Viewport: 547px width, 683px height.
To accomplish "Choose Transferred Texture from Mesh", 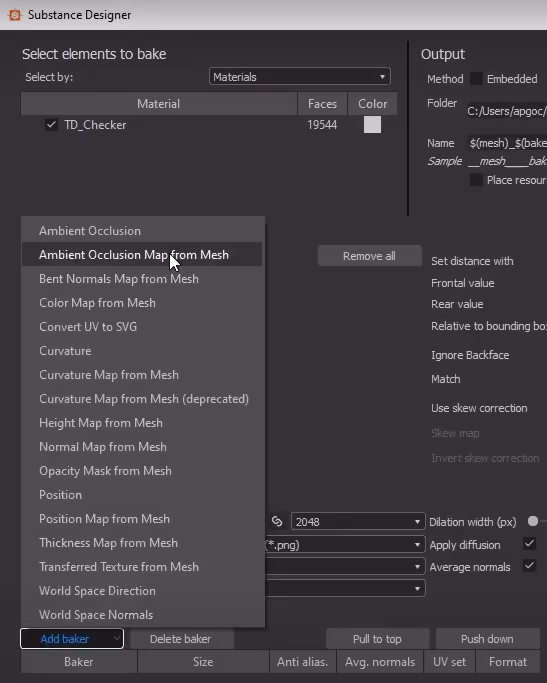I will [x=142, y=567].
